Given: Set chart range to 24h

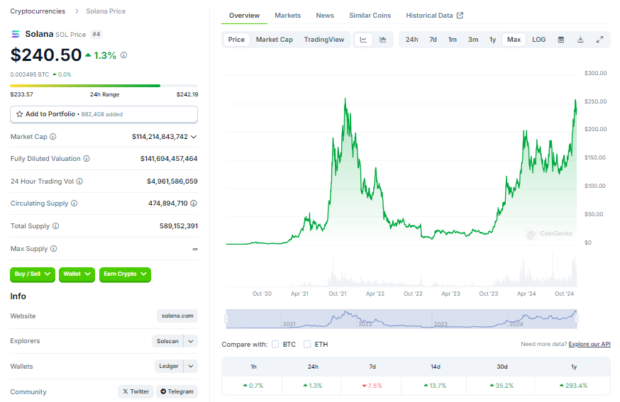Looking at the screenshot, I should pyautogui.click(x=412, y=40).
